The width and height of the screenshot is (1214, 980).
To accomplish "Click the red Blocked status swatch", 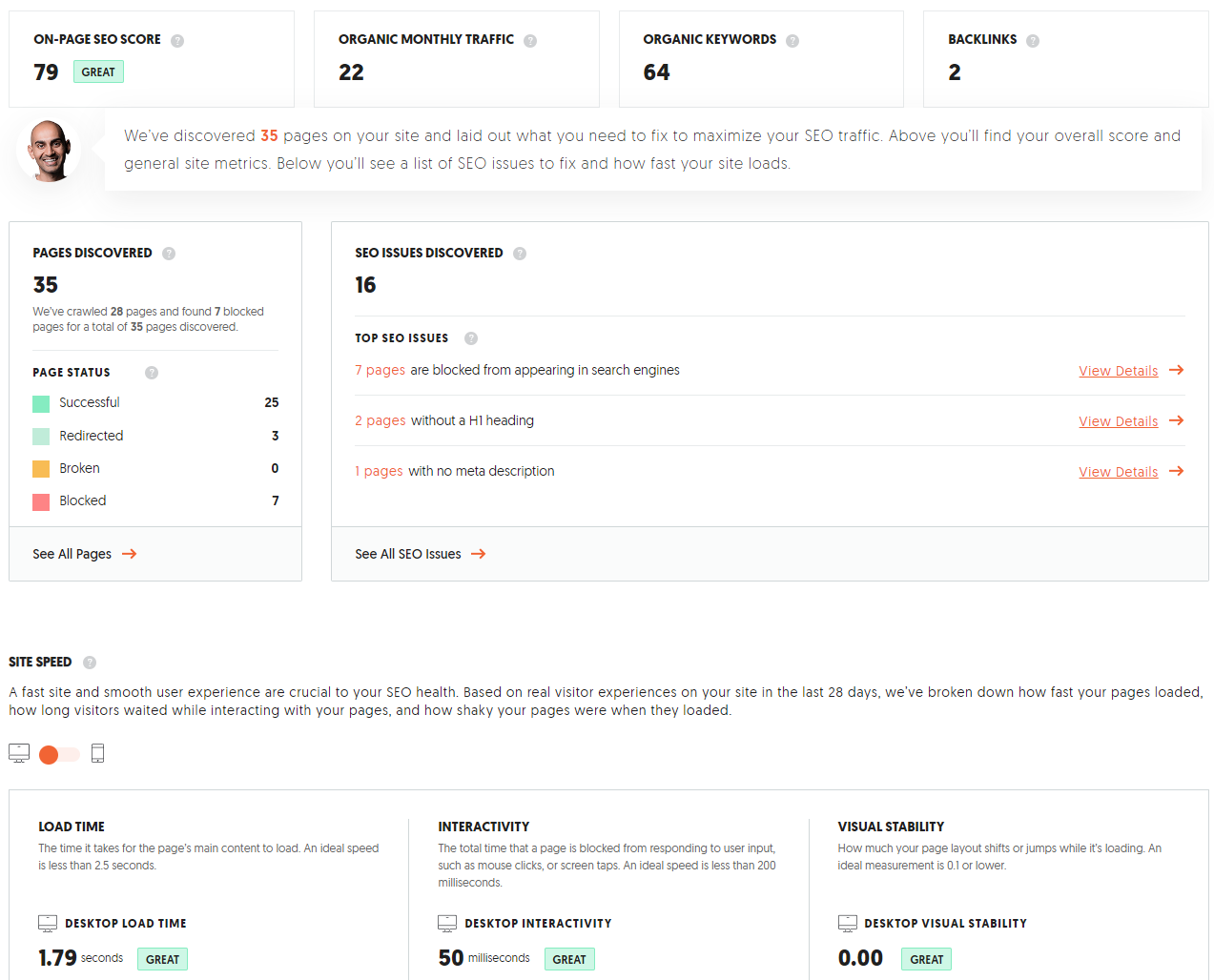I will pos(41,502).
